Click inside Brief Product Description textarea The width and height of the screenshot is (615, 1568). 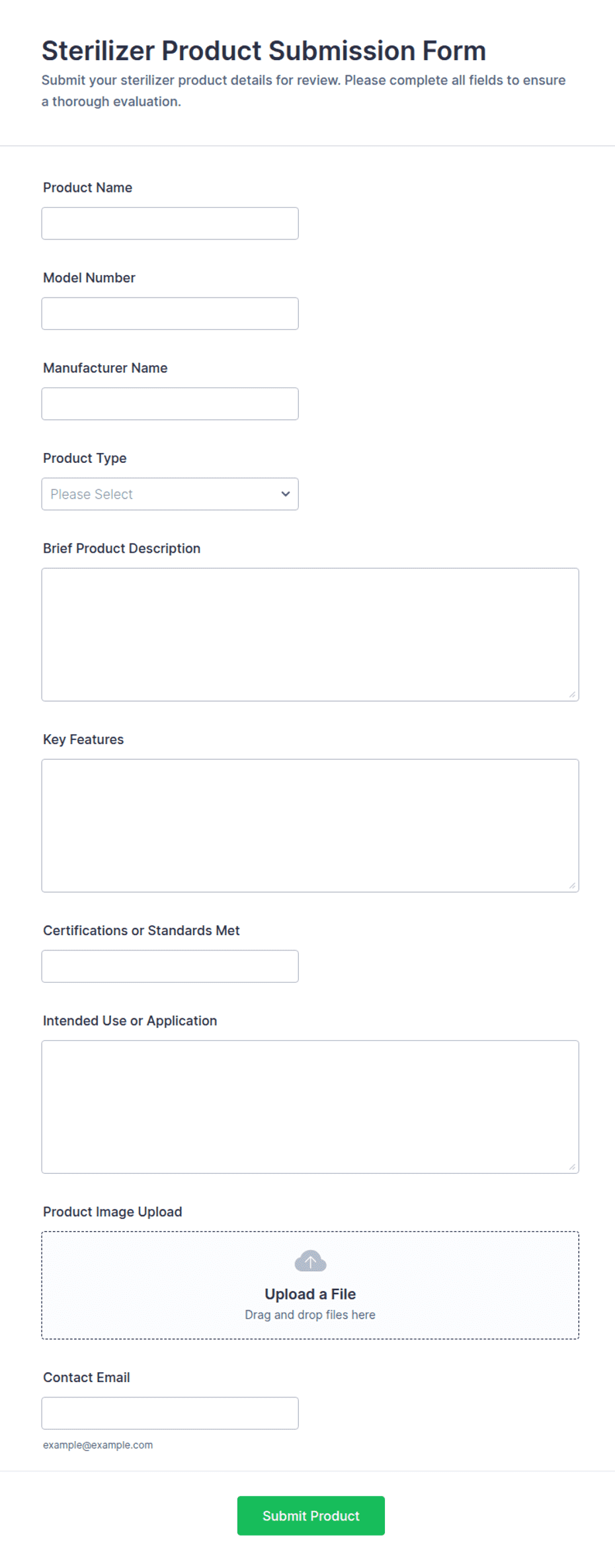(x=310, y=634)
